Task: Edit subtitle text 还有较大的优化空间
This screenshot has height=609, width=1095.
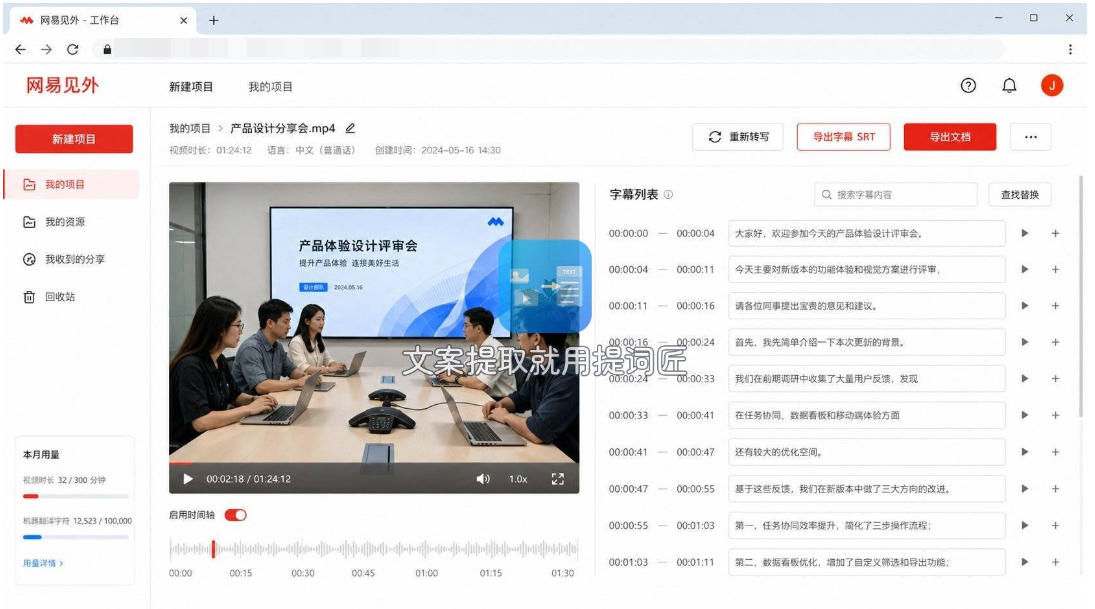Action: click(x=867, y=452)
